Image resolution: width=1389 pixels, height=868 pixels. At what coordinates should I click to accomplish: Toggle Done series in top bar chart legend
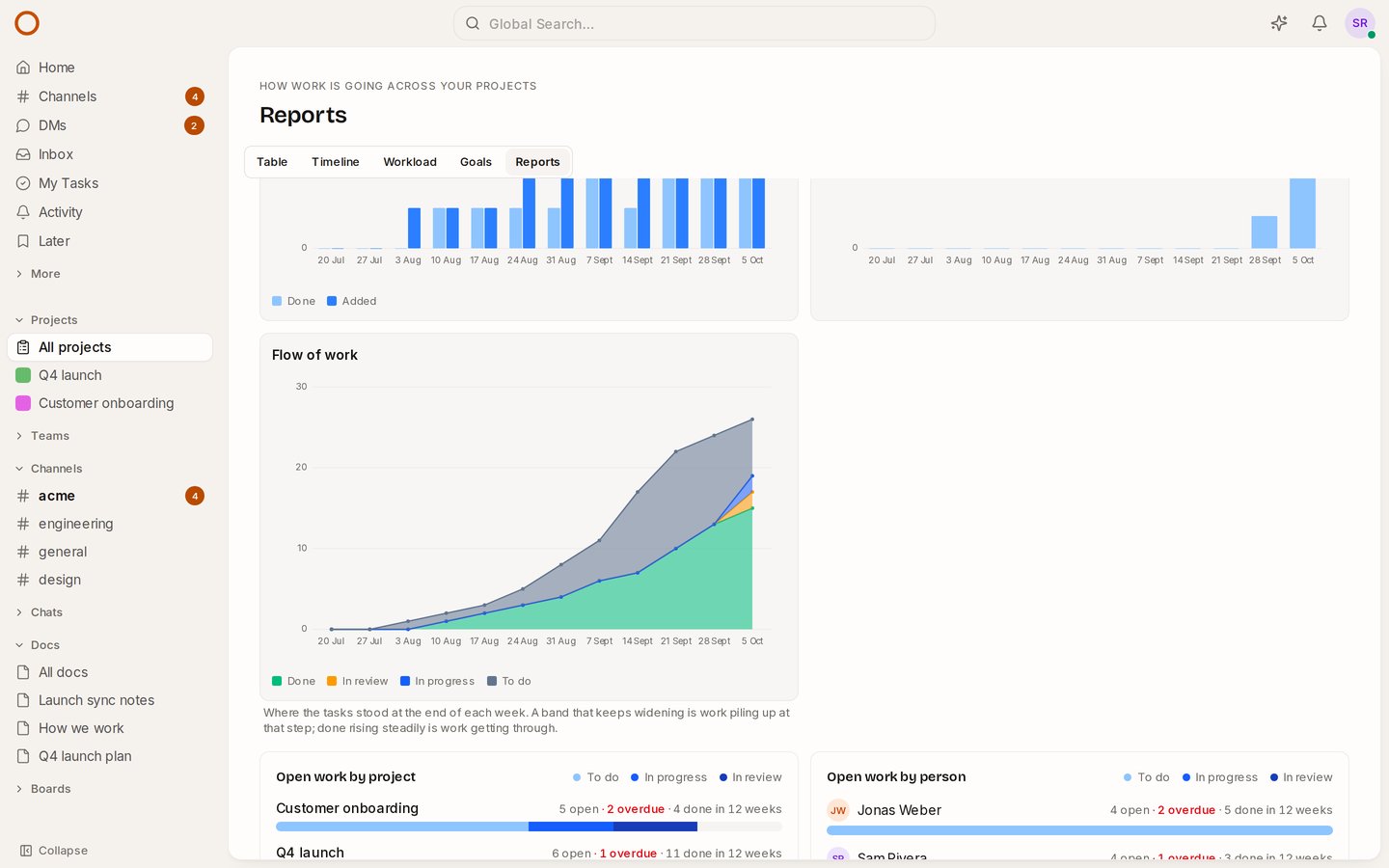tap(294, 301)
